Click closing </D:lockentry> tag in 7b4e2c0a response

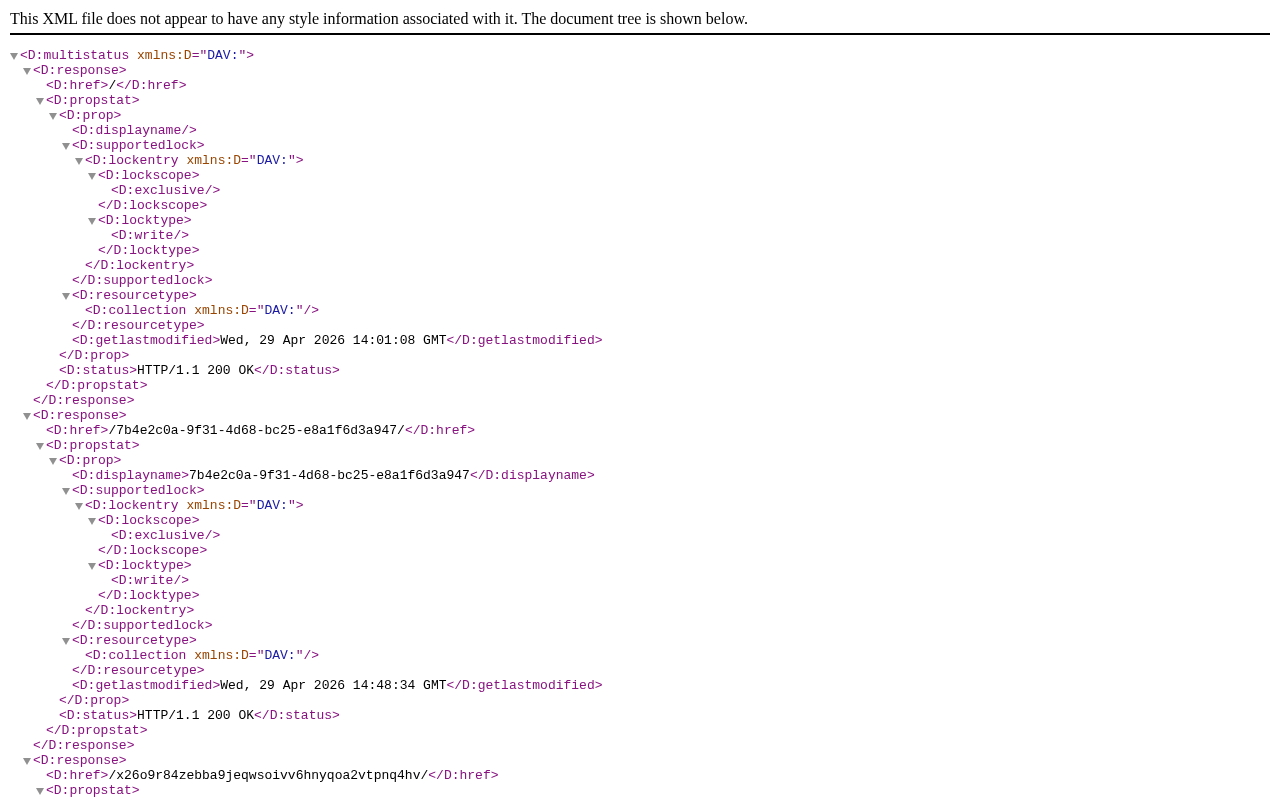139,610
